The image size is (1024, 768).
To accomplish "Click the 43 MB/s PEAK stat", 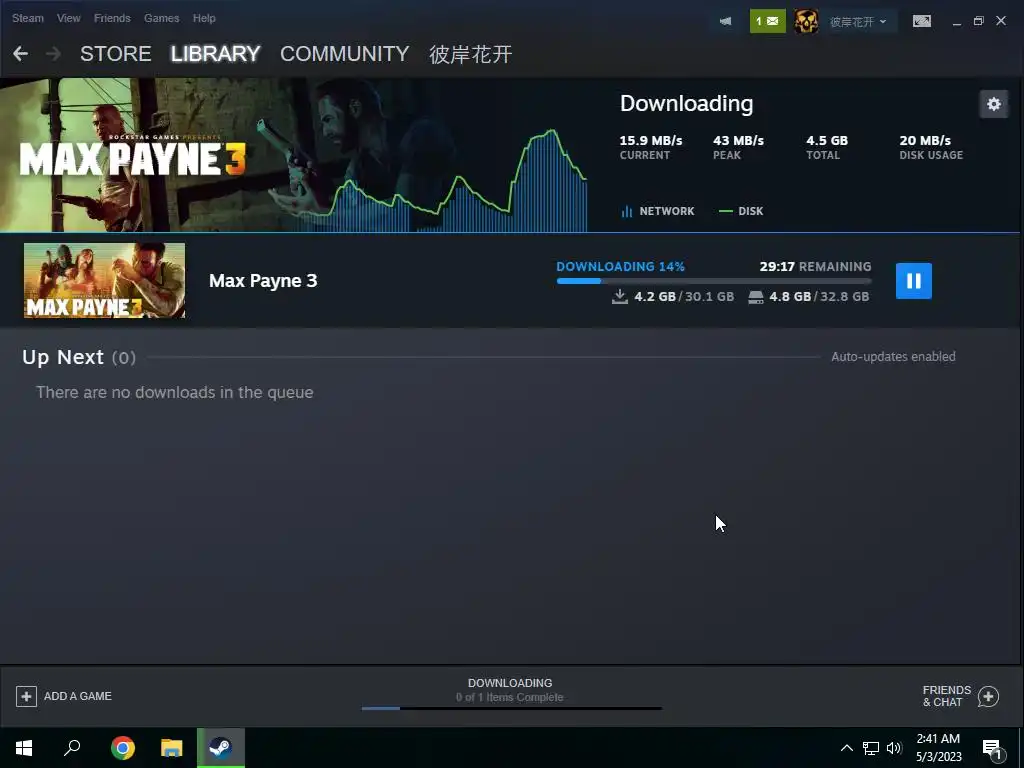I will click(x=738, y=147).
